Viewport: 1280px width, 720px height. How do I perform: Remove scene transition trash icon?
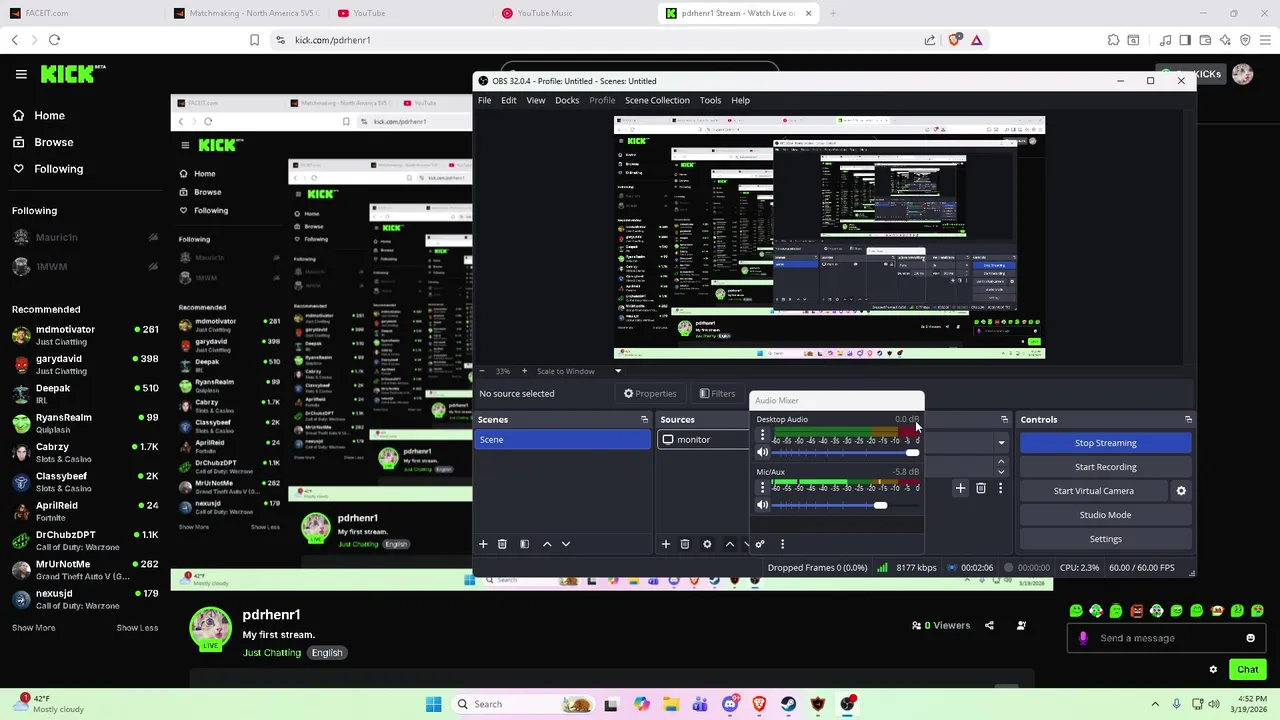[981, 488]
